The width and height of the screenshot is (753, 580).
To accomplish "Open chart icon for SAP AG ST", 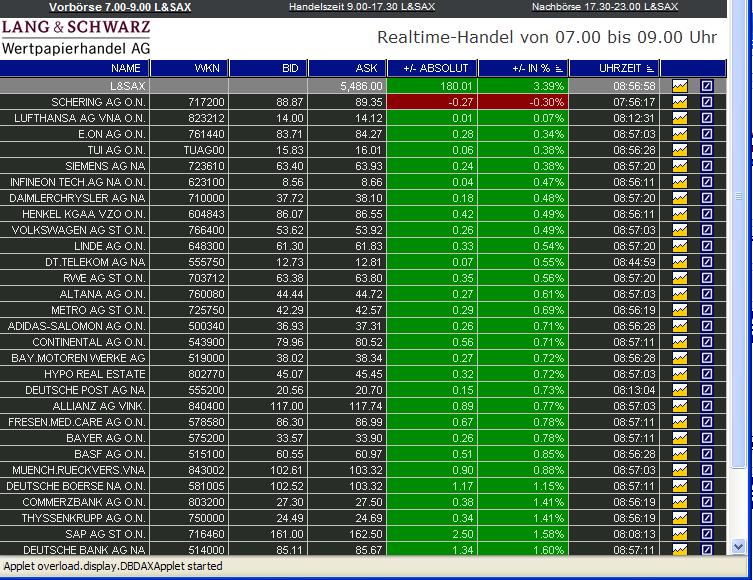I will pos(680,534).
